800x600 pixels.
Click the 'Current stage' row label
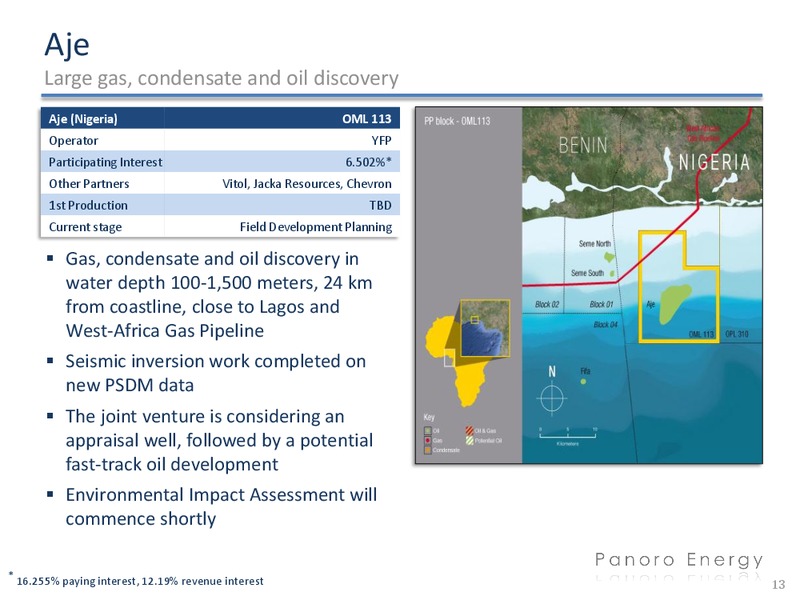(85, 227)
